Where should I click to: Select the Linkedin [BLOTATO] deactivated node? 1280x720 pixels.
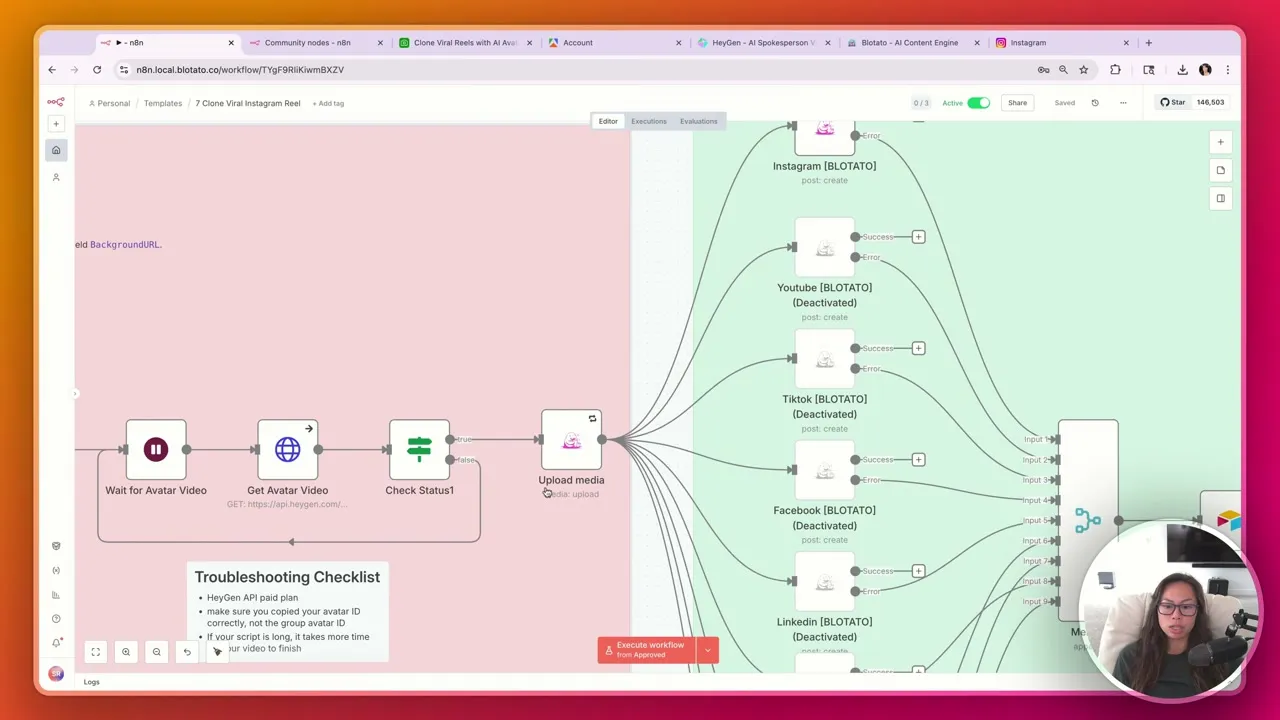point(824,581)
